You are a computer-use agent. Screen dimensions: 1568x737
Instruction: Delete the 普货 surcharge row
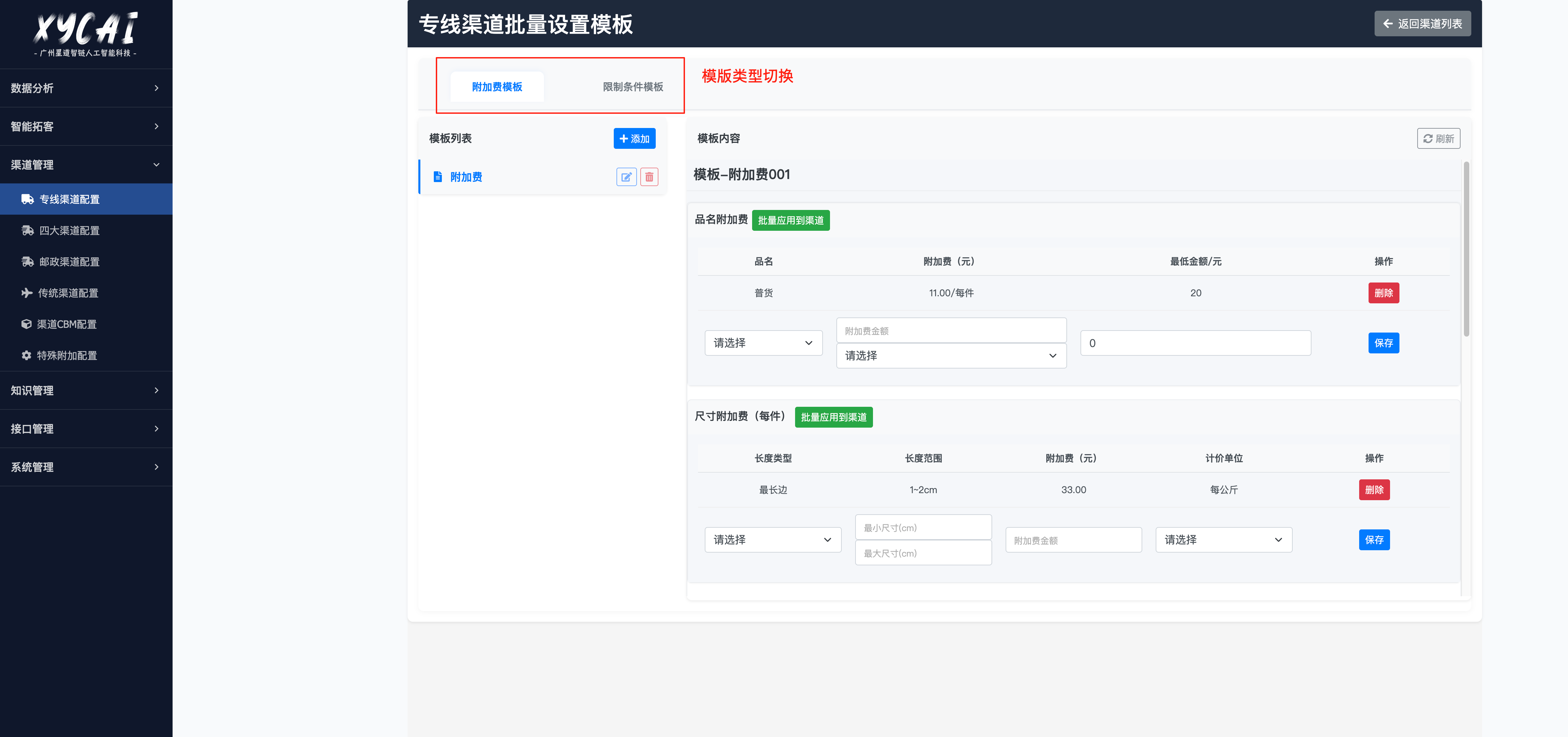[1384, 293]
